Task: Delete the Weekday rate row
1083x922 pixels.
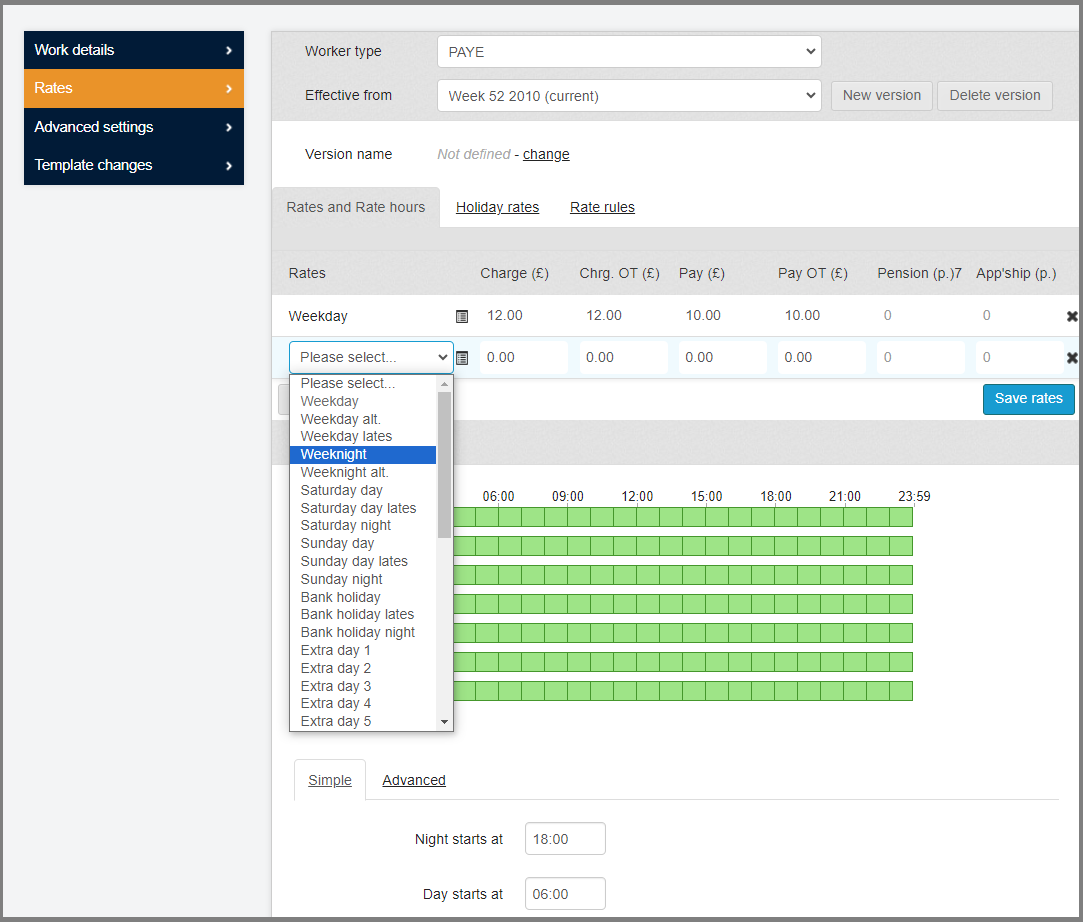Action: coord(1072,316)
